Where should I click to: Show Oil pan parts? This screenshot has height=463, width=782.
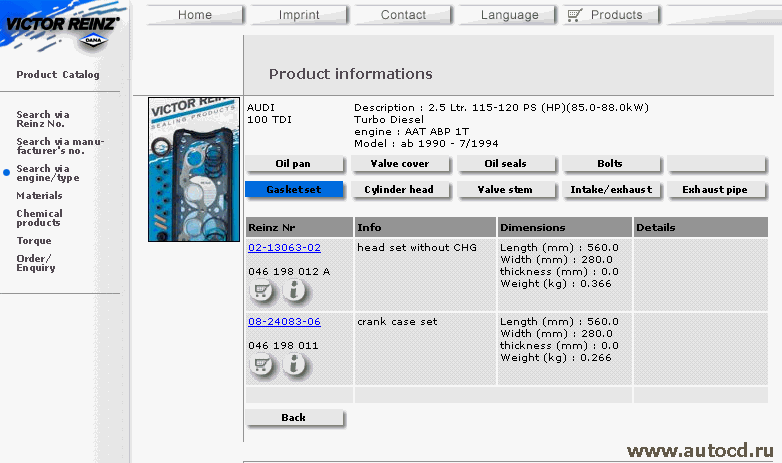coord(294,164)
